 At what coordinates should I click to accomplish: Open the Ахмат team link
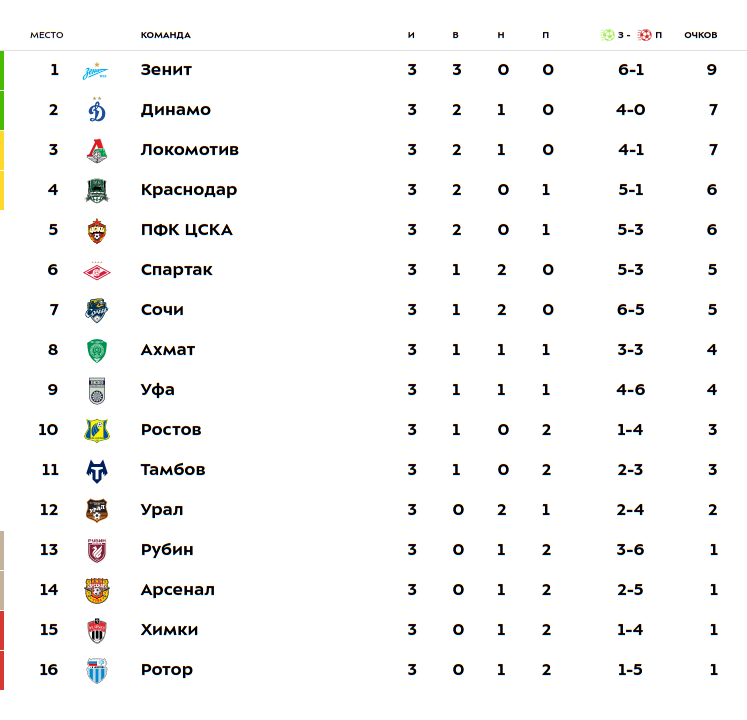coord(168,350)
